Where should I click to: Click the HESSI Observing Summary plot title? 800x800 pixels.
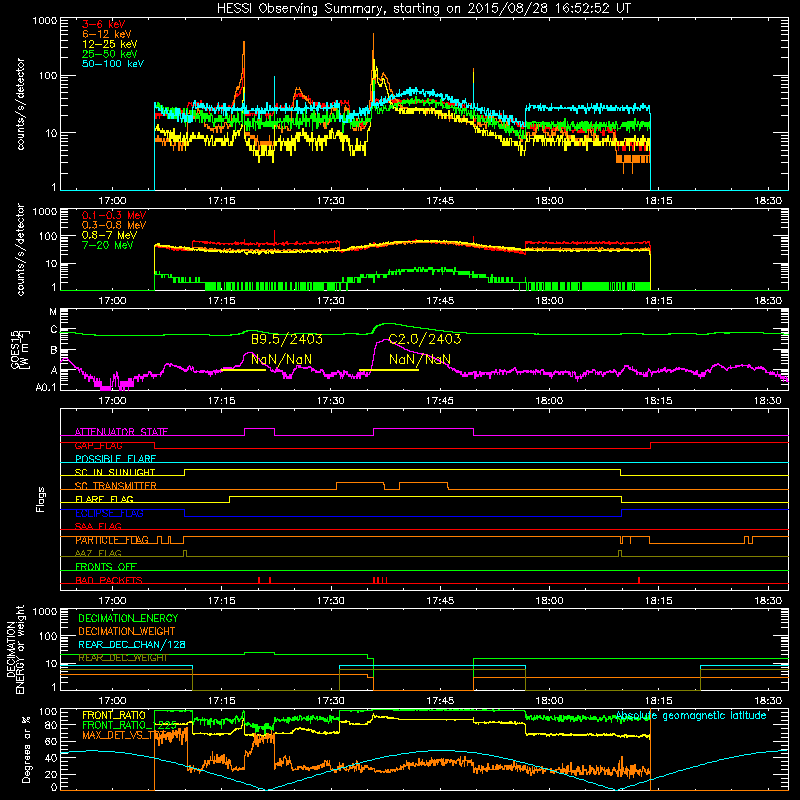pyautogui.click(x=424, y=9)
